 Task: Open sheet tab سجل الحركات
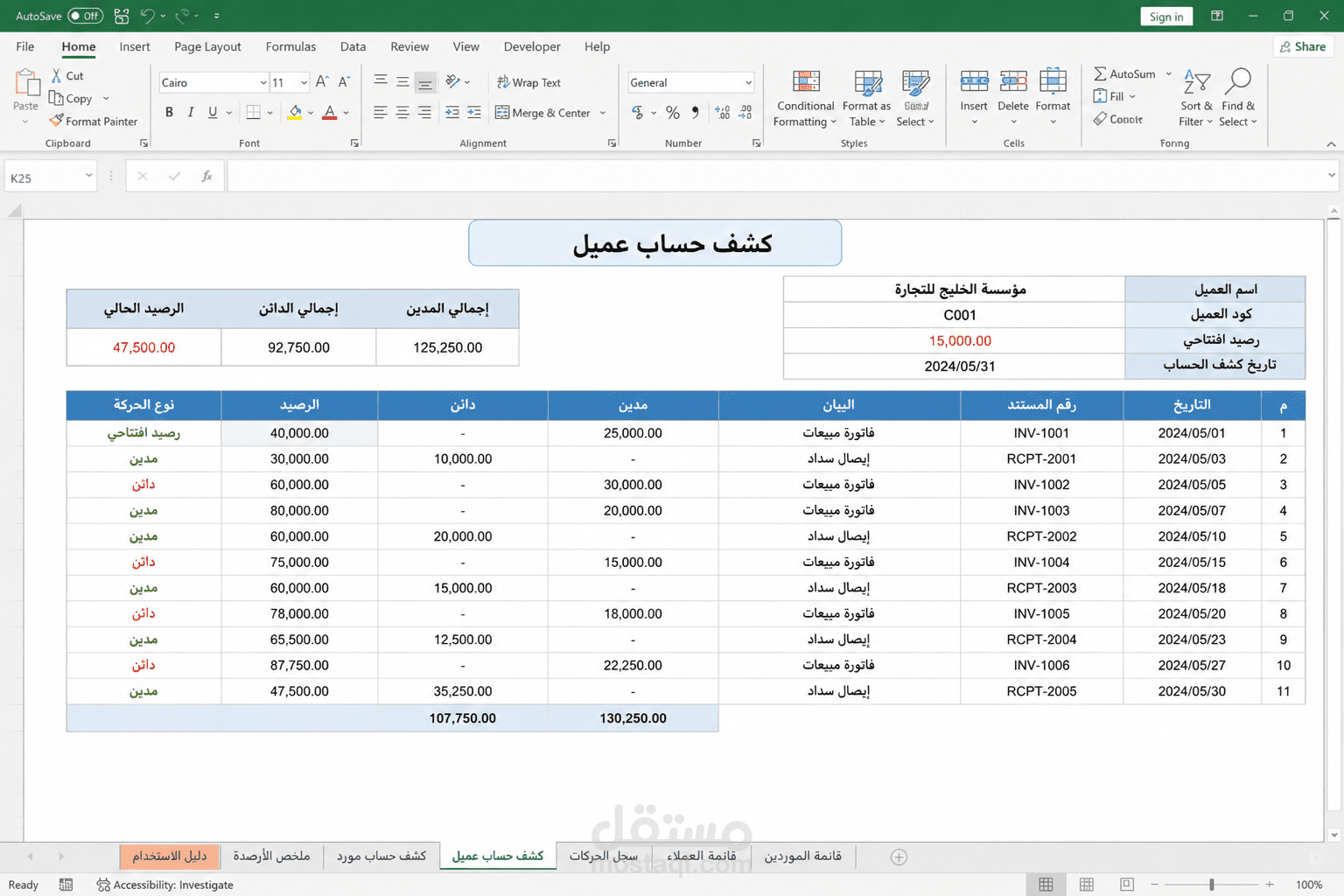[x=604, y=856]
